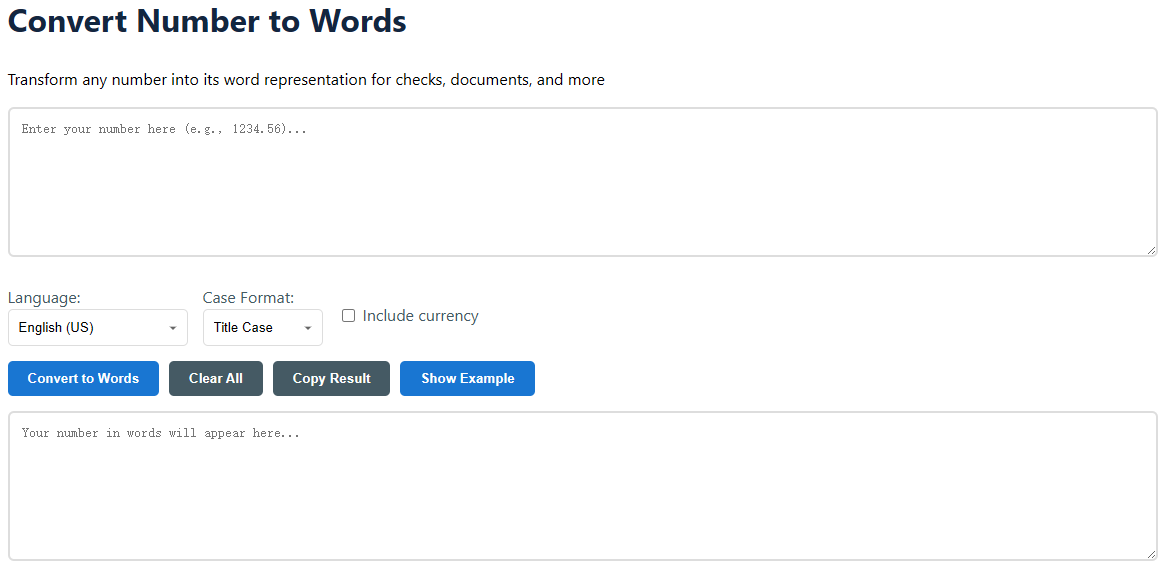Click the 'Include currency' label text
1169x568 pixels.
click(420, 316)
